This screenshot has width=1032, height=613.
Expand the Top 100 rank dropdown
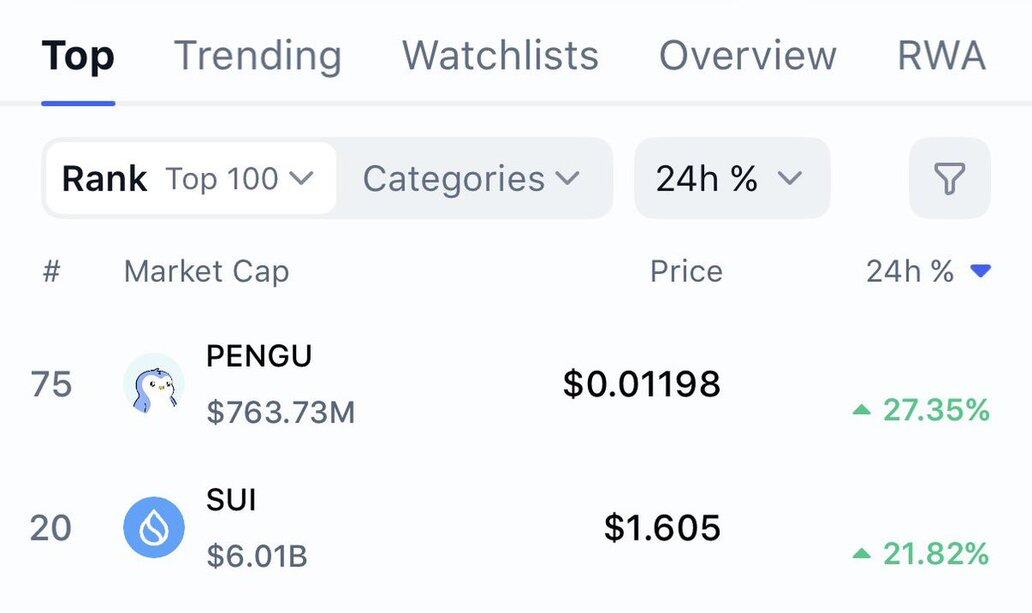239,179
